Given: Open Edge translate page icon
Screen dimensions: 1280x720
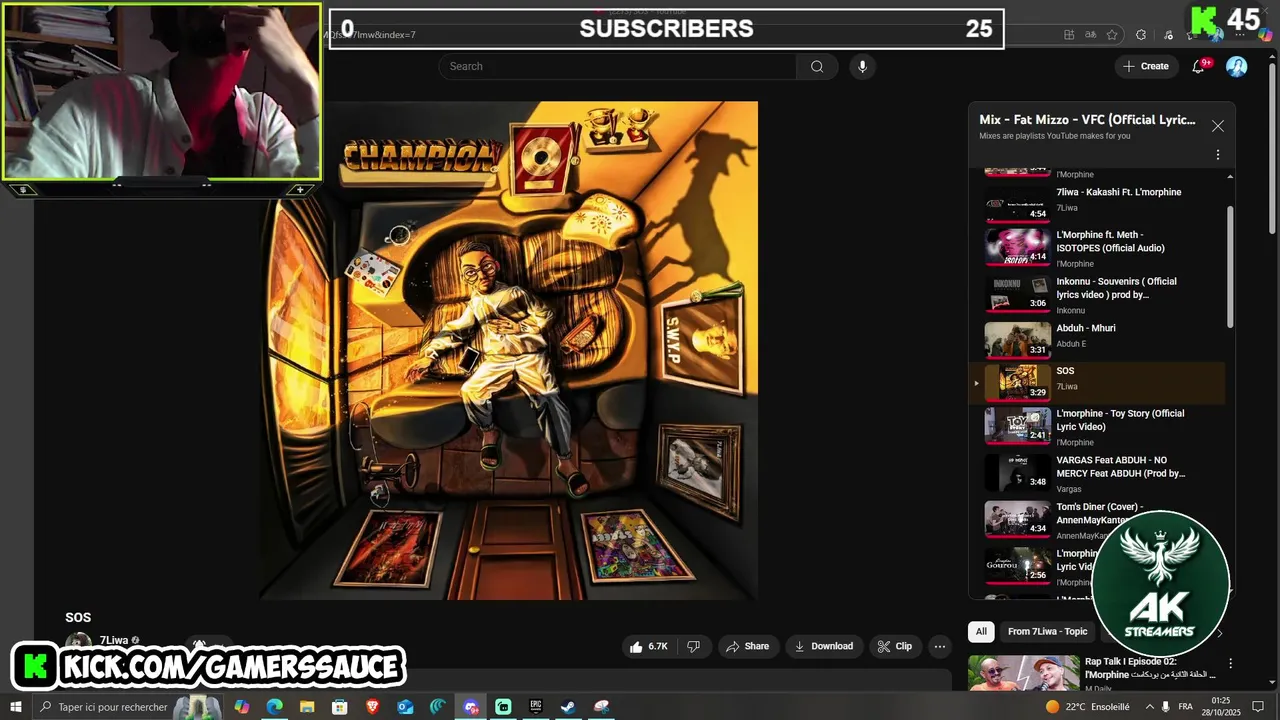Looking at the screenshot, I should tap(1090, 34).
